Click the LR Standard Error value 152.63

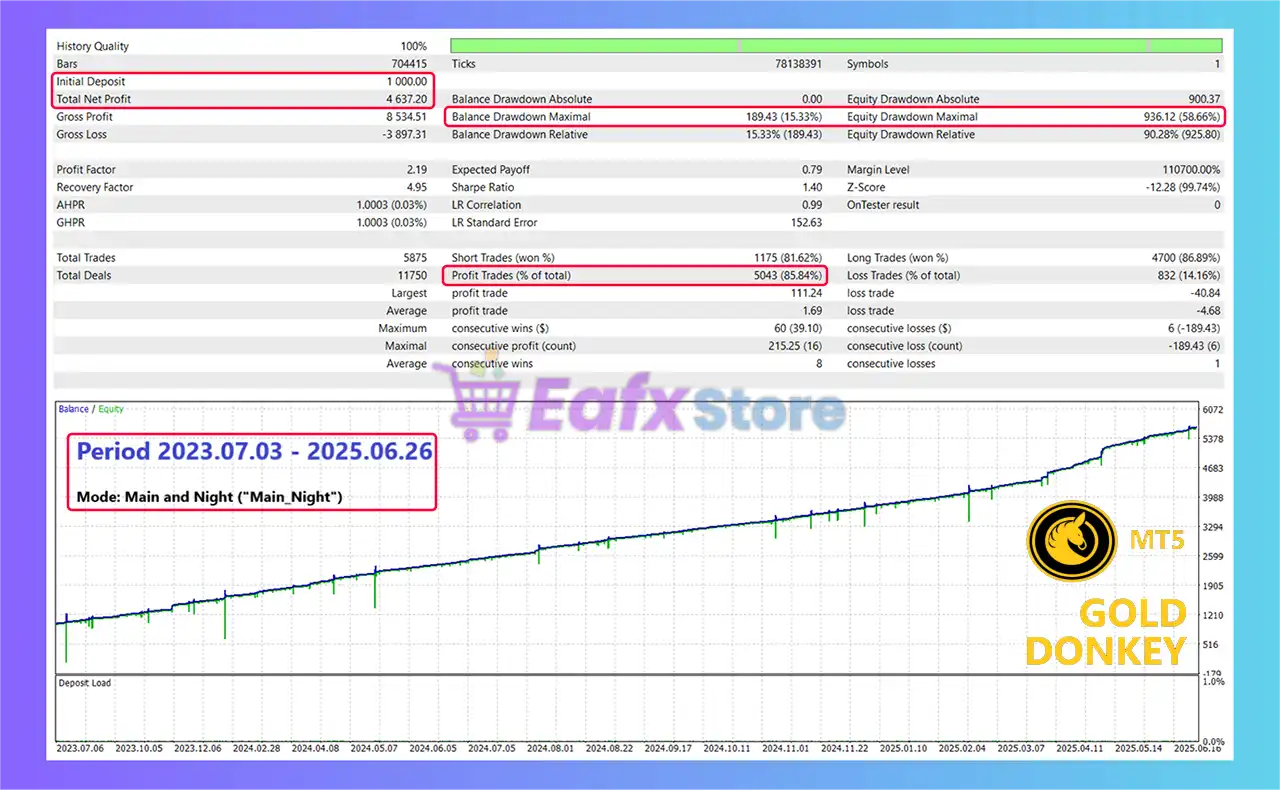tap(806, 222)
